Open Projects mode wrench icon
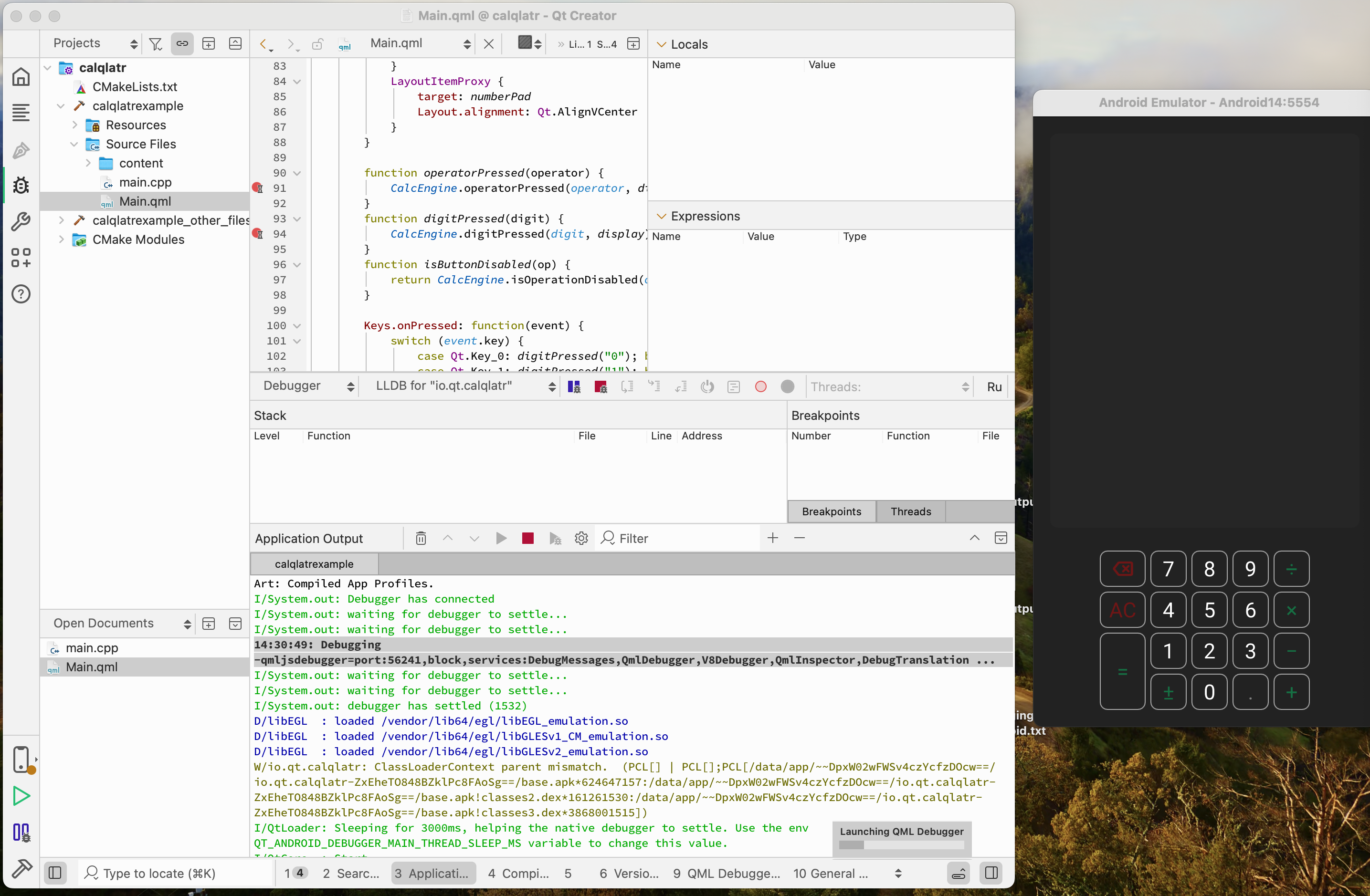The image size is (1370, 896). 21,221
